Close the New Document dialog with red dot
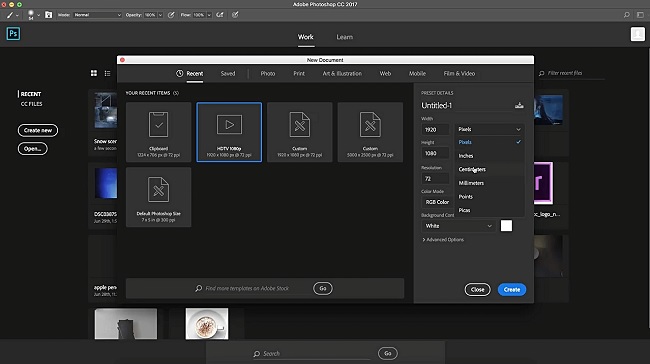 click(x=122, y=60)
